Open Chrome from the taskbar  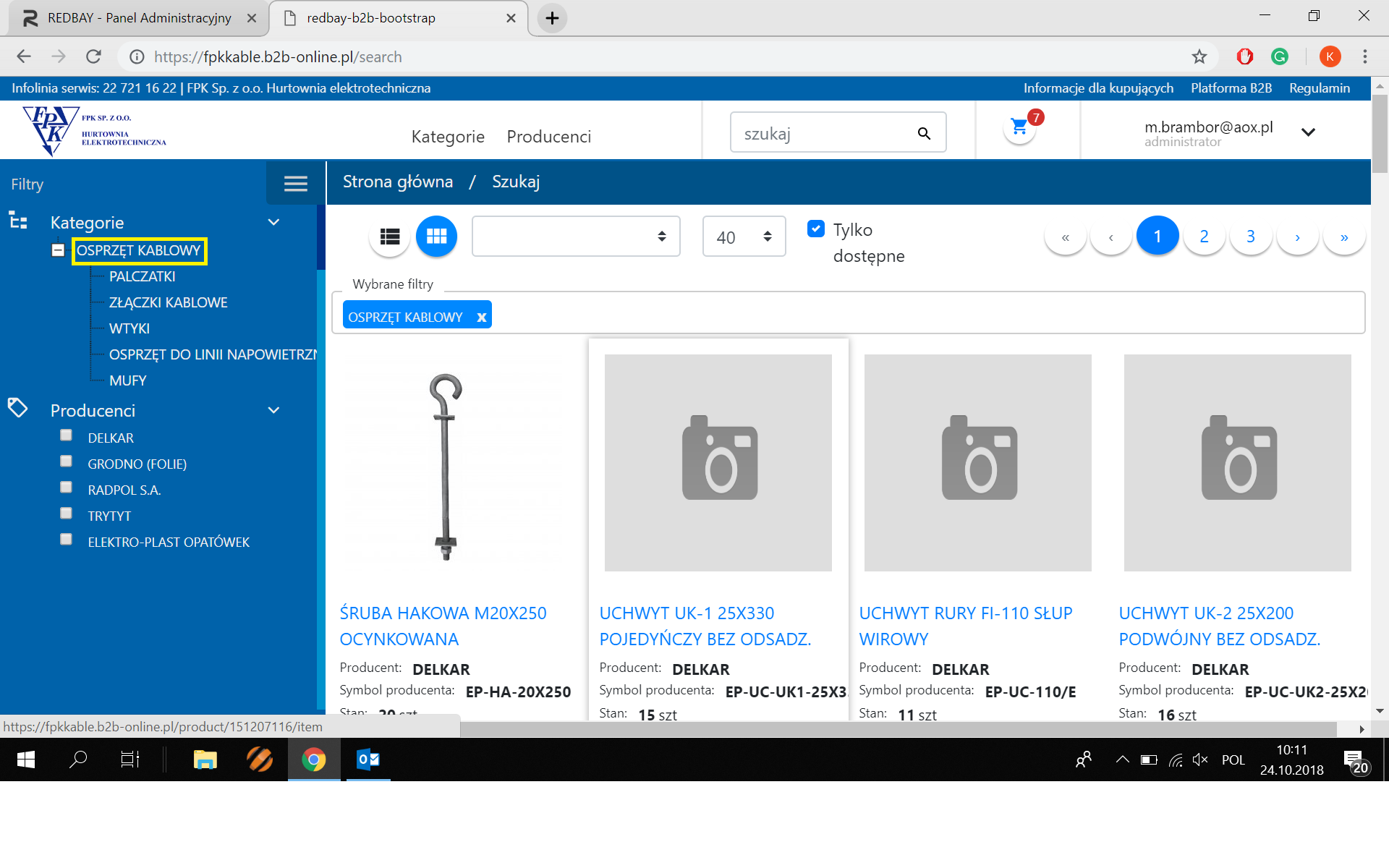click(x=313, y=759)
